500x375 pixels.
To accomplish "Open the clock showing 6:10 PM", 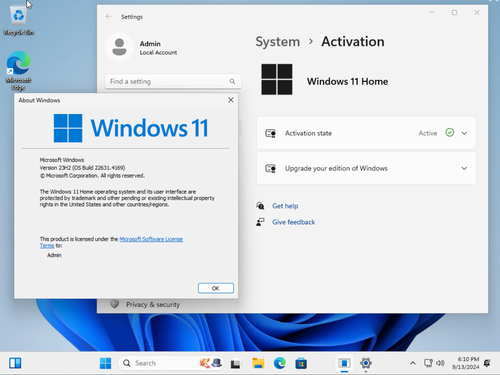I will [x=465, y=363].
